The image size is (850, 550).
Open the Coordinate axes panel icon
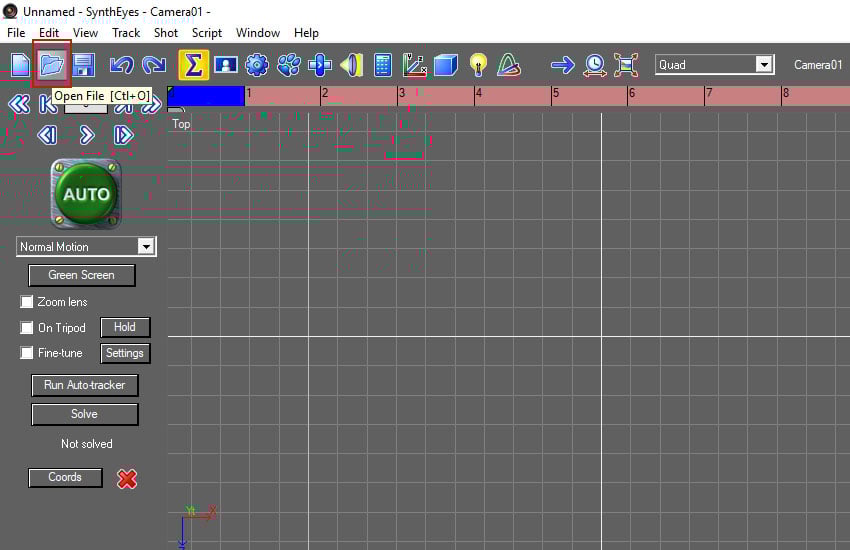[x=414, y=65]
